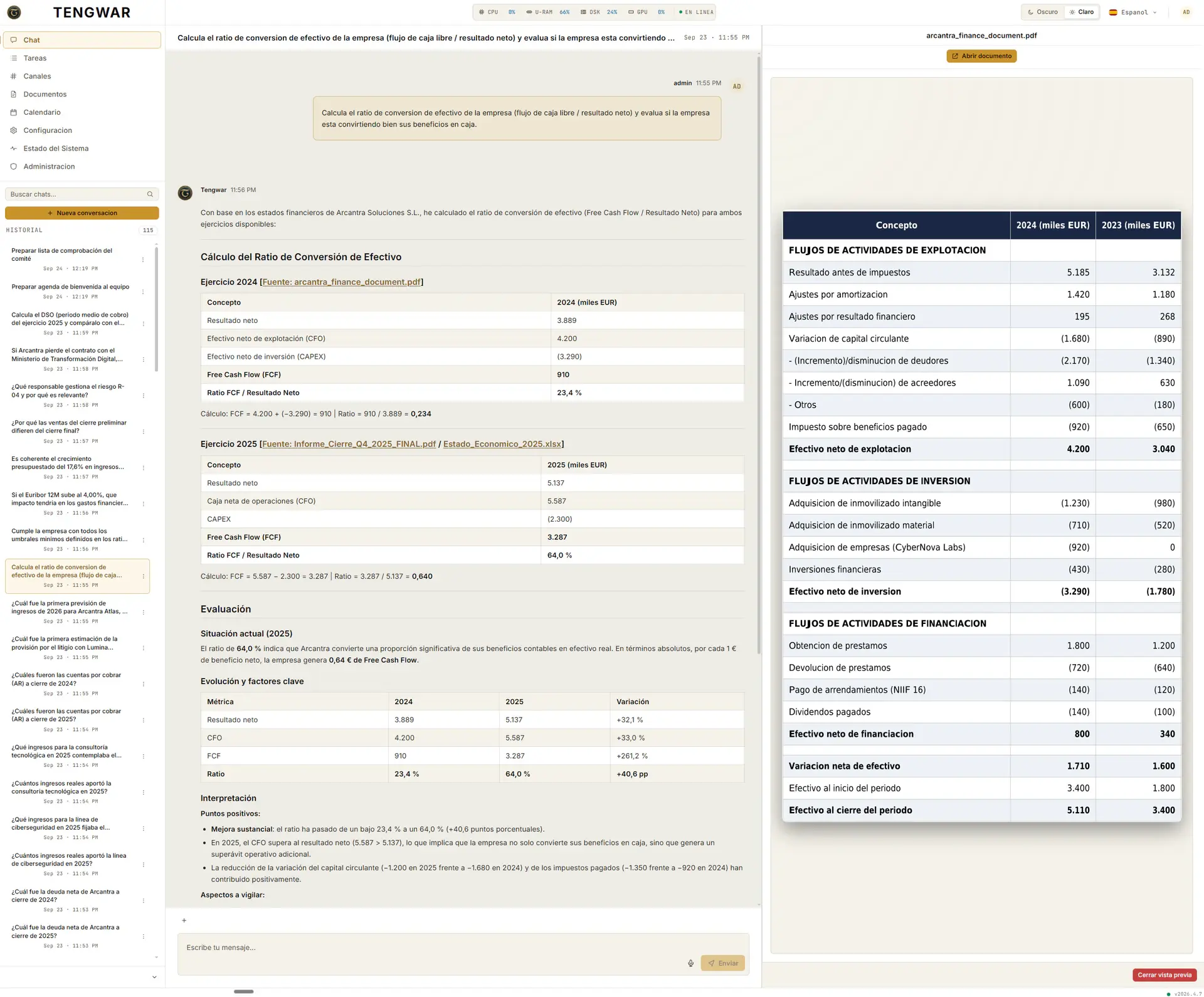Open chat '¿Qué responsable gestiona el riesgo R-04'
The image size is (1204, 997).
pyautogui.click(x=77, y=395)
